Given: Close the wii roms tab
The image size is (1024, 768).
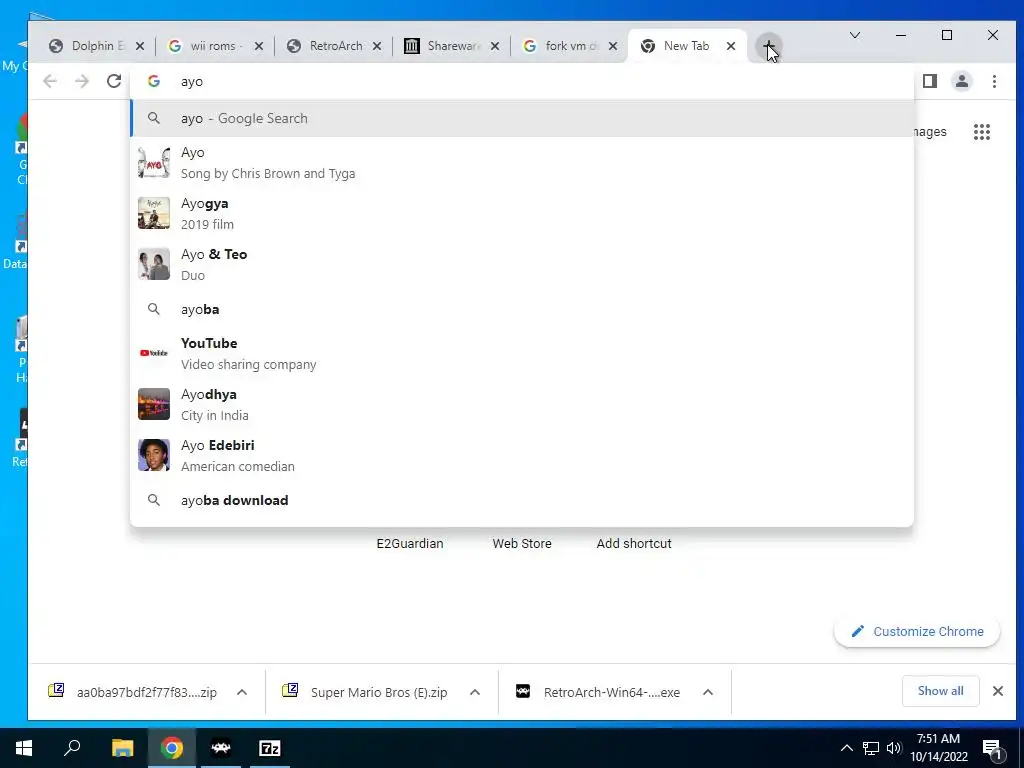Looking at the screenshot, I should coord(259,46).
